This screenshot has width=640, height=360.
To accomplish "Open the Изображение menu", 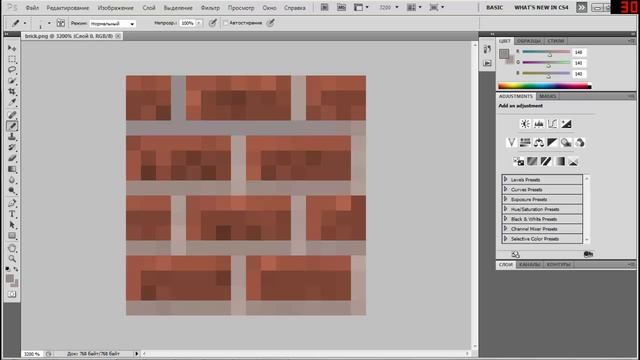I will tap(116, 8).
